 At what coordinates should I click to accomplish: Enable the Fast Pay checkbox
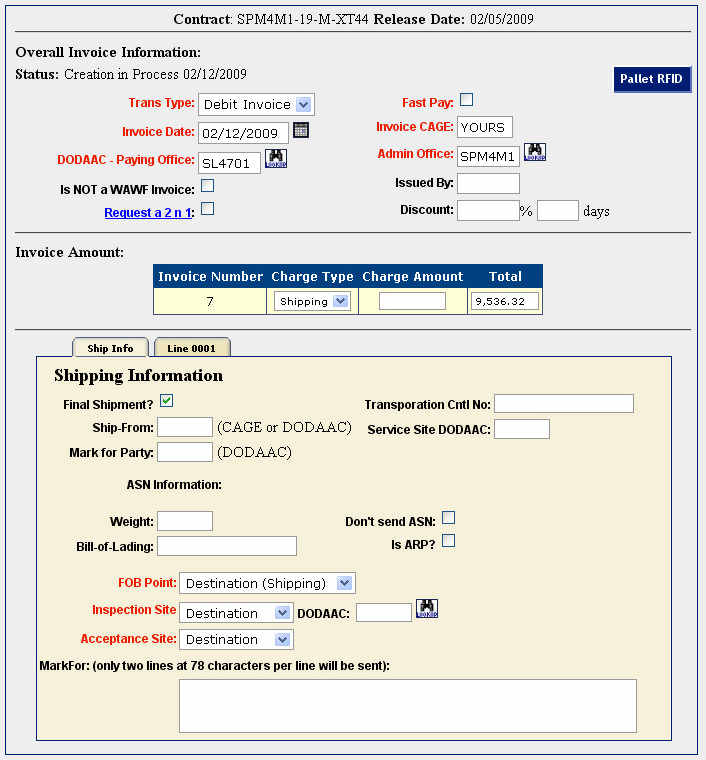[x=466, y=100]
